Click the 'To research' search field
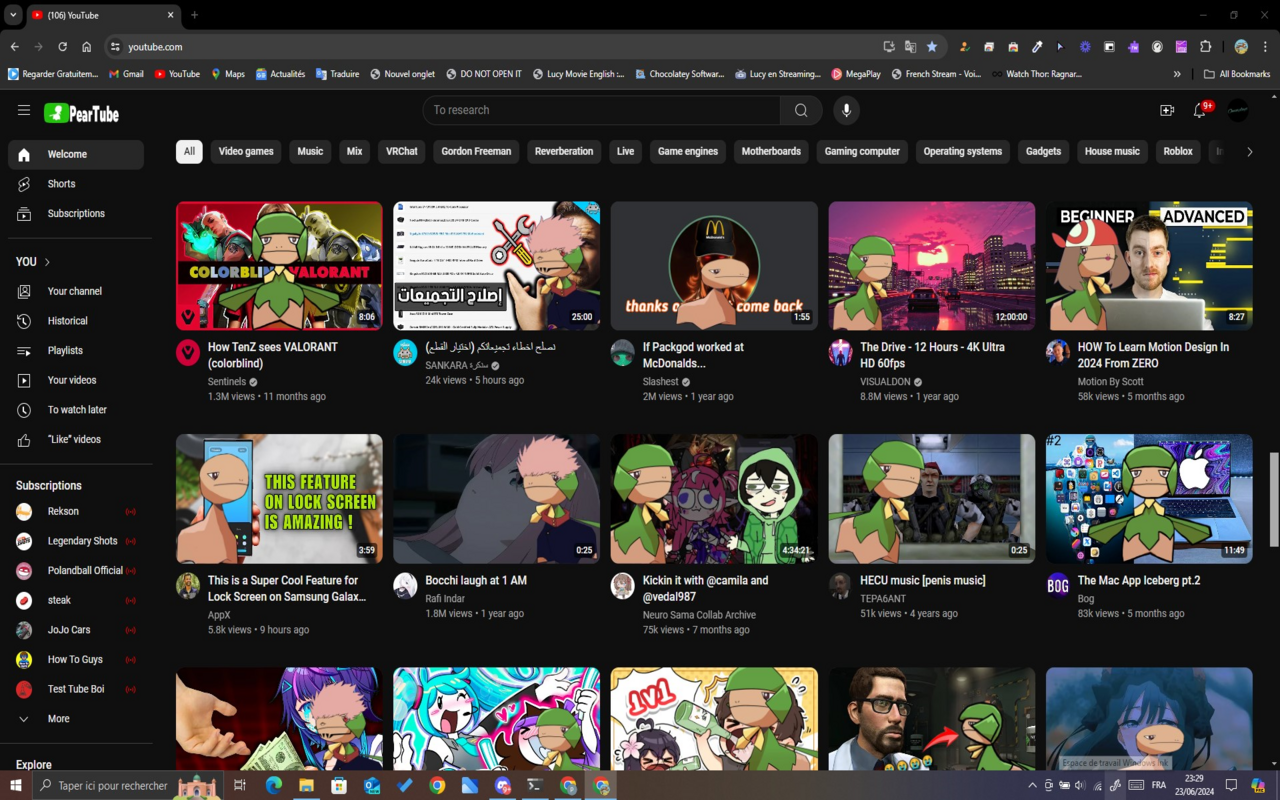The height and width of the screenshot is (800, 1280). 600,110
